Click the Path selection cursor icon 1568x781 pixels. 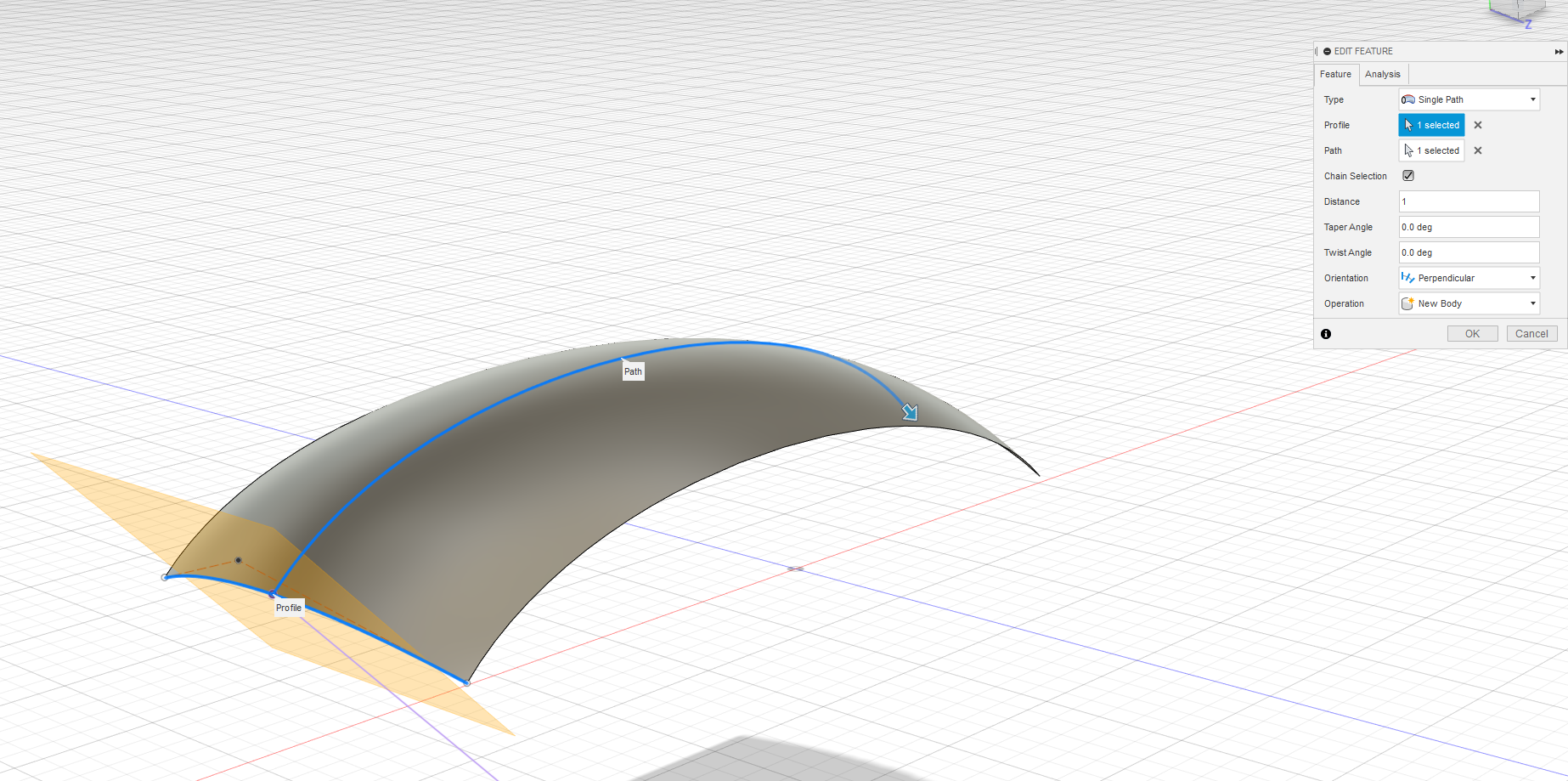[x=1410, y=150]
